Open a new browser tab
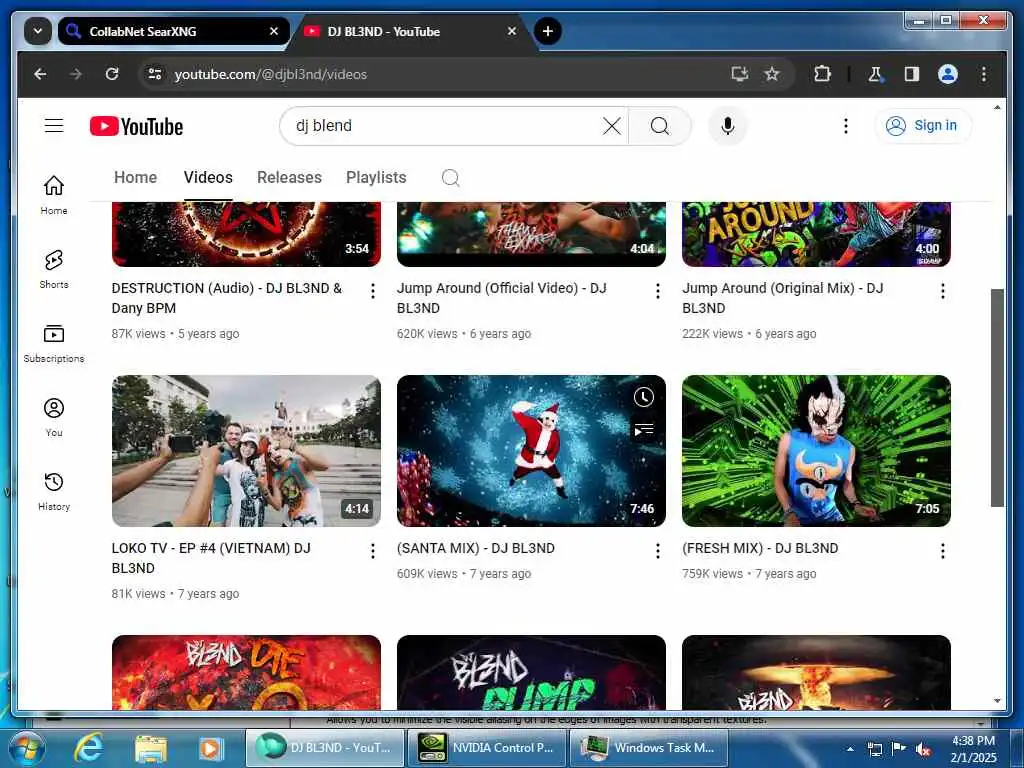The height and width of the screenshot is (768, 1024). click(547, 31)
